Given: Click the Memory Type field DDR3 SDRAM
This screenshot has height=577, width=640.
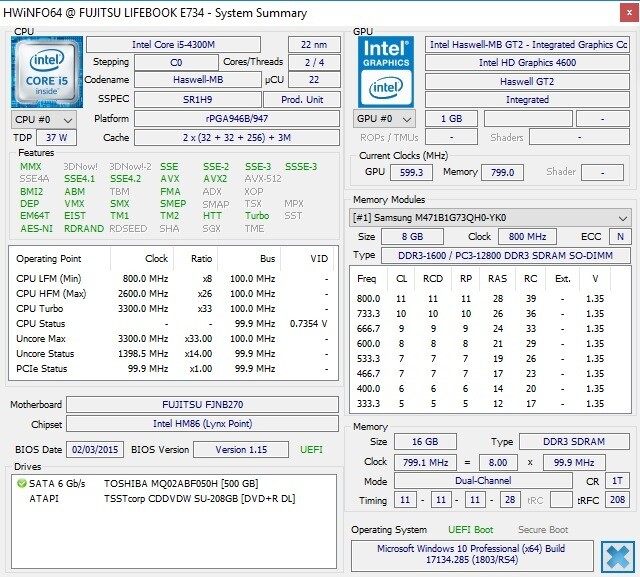Looking at the screenshot, I should pyautogui.click(x=574, y=442).
